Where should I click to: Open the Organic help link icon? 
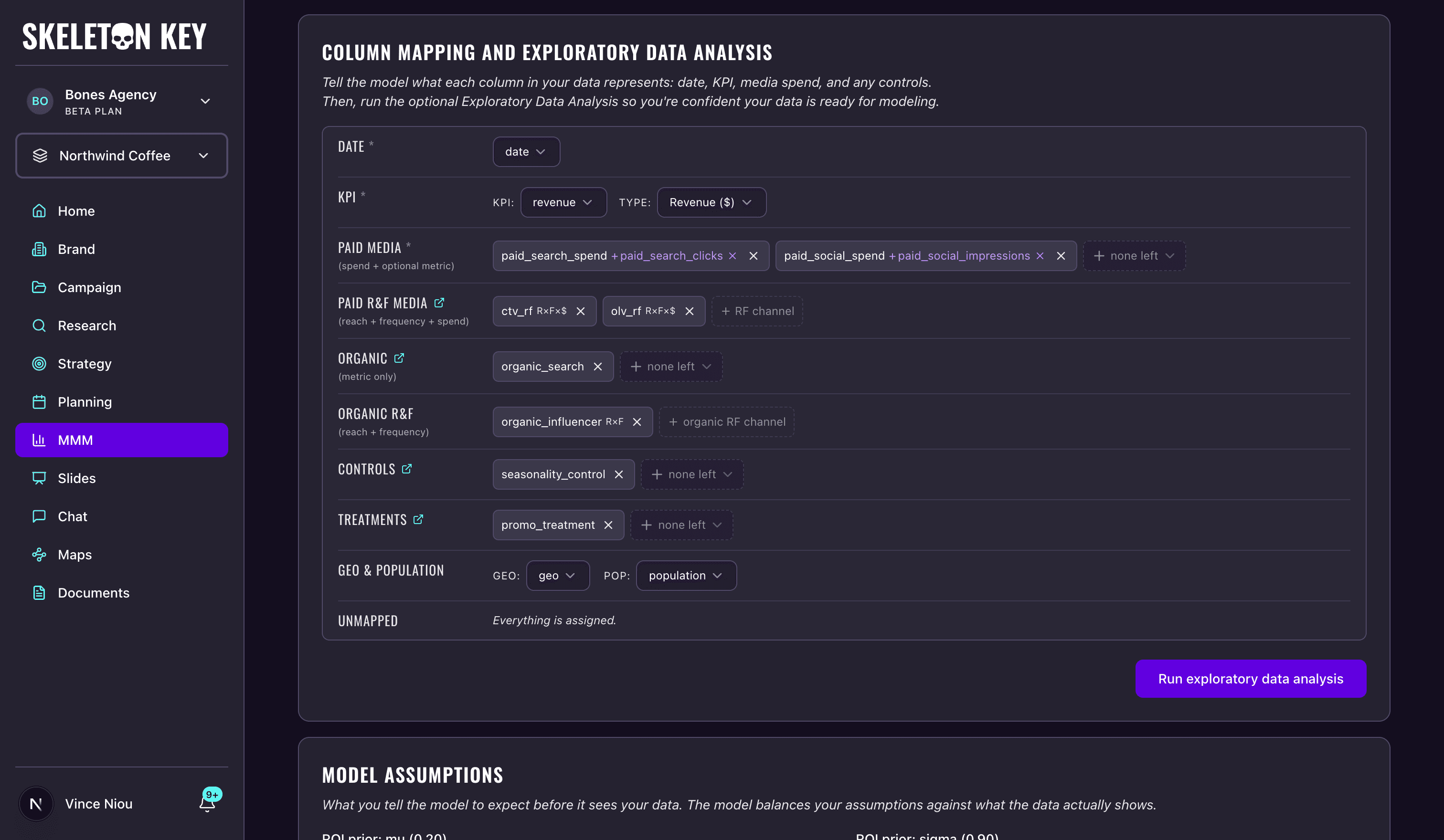(399, 358)
